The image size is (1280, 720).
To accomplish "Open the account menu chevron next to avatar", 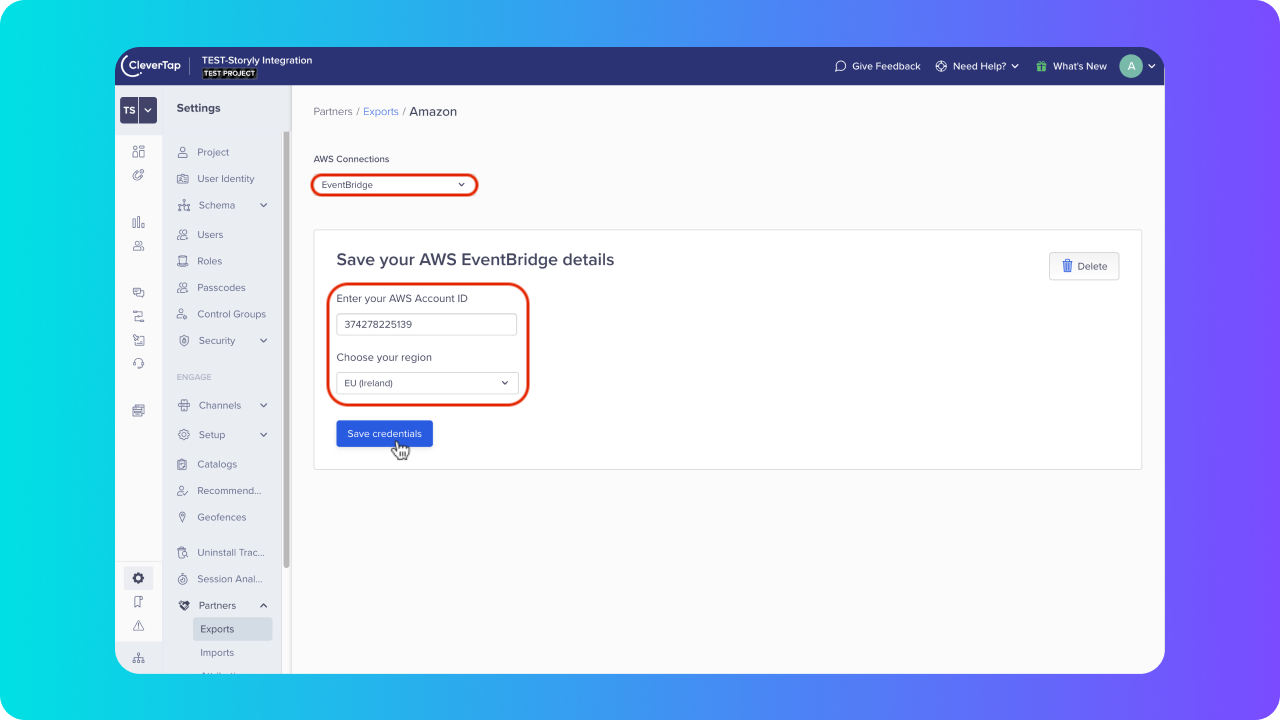I will [1152, 66].
